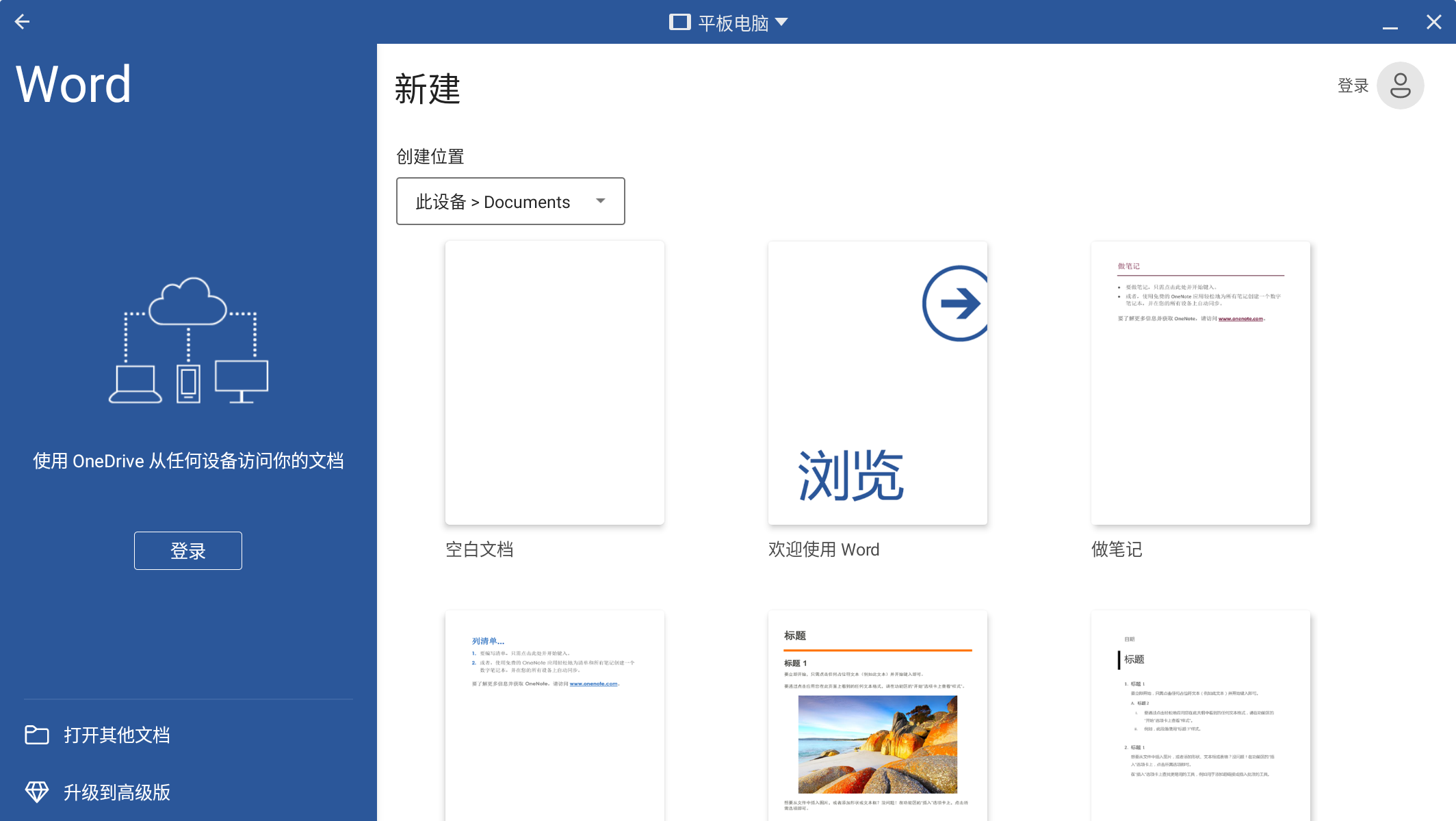This screenshot has height=821, width=1456.
Task: Click the folder icon for opening other documents
Action: [x=37, y=735]
